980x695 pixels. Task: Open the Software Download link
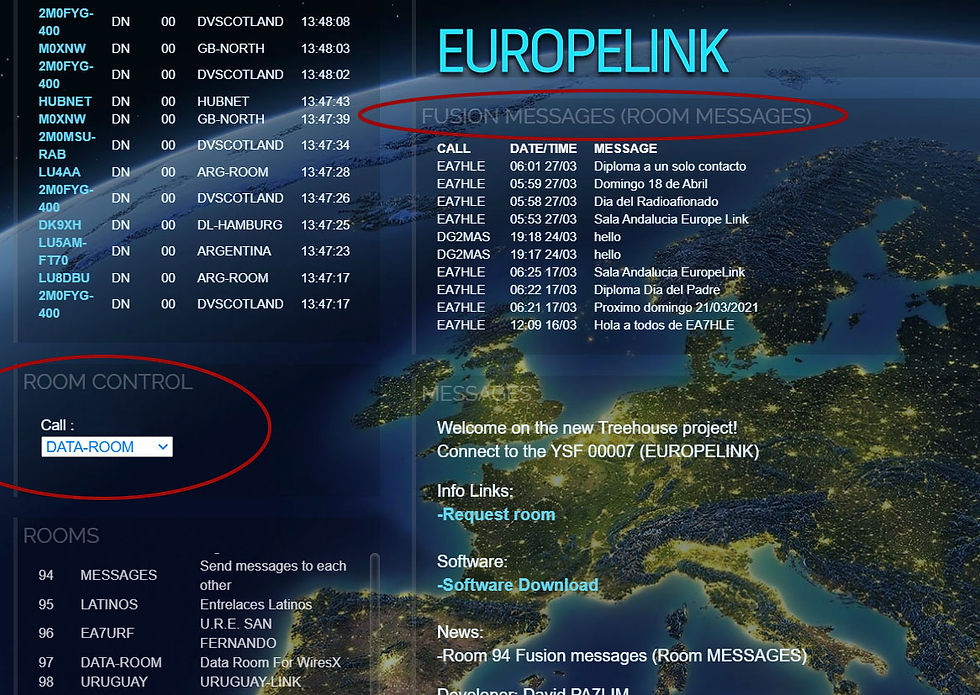coord(518,585)
